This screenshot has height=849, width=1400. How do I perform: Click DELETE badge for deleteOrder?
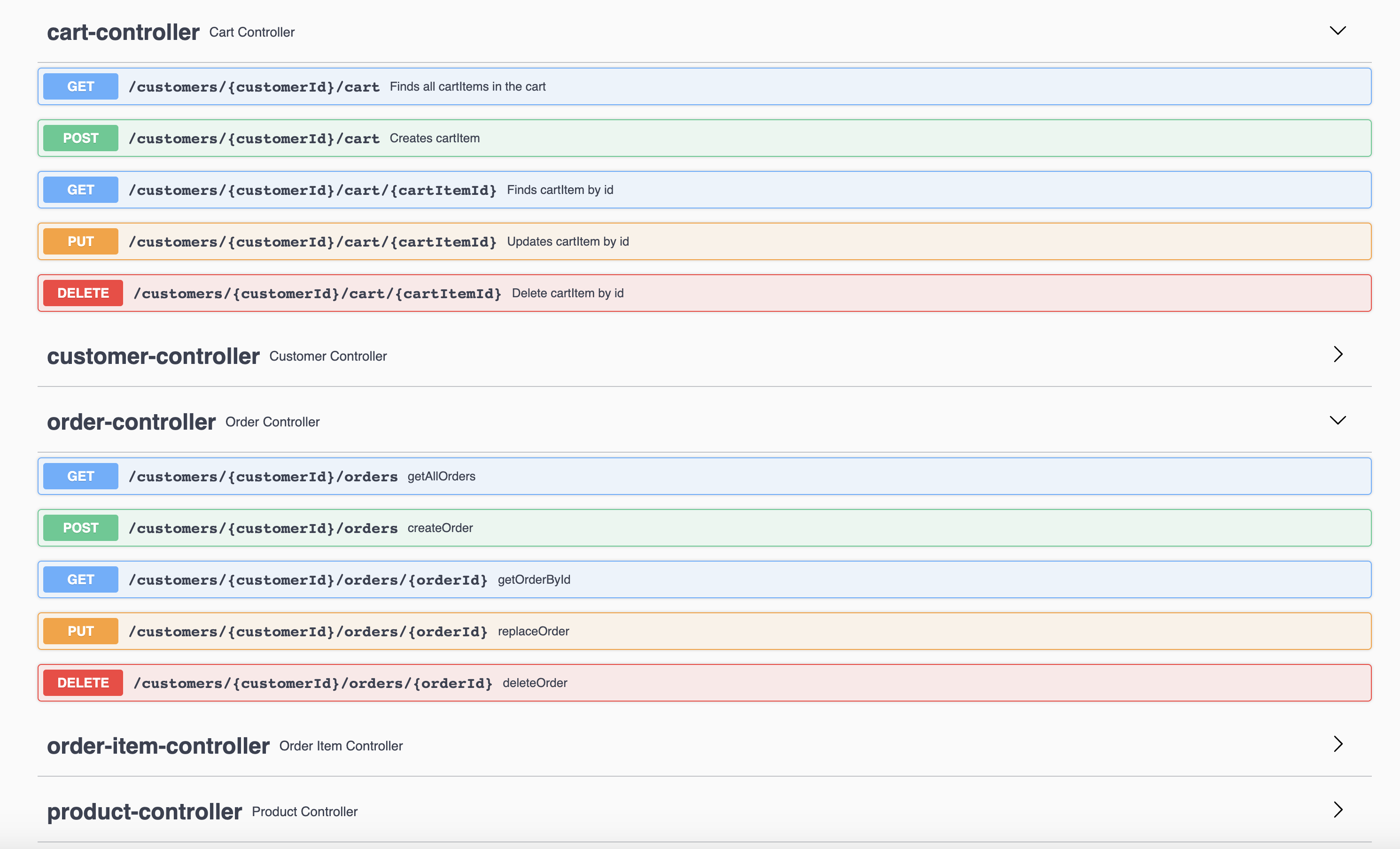[x=83, y=683]
